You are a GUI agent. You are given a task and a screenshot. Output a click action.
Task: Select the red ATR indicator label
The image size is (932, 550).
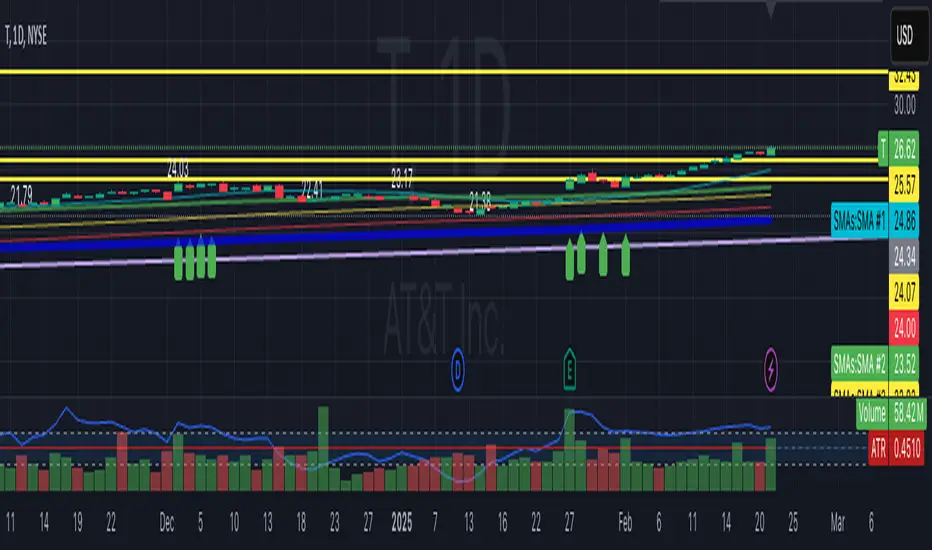(878, 448)
